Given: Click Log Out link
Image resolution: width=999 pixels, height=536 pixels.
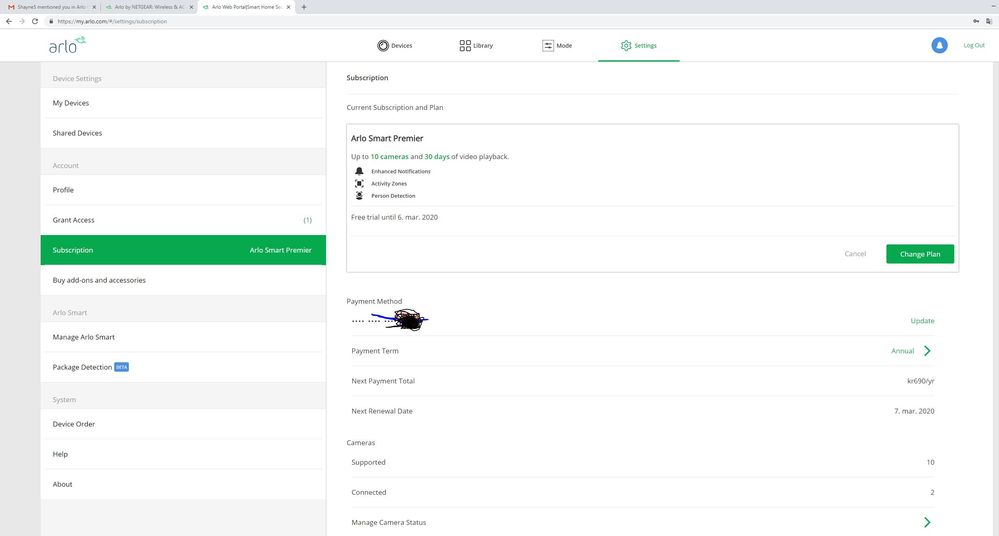Looking at the screenshot, I should coord(974,45).
